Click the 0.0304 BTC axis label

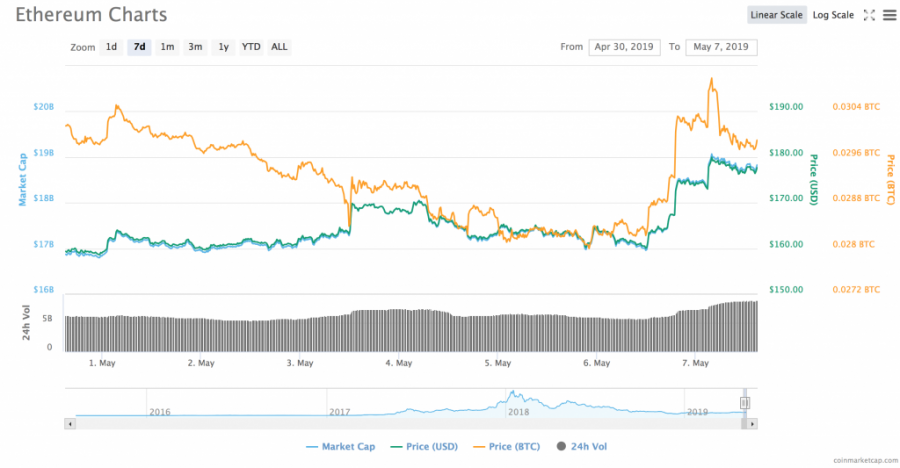coord(856,107)
